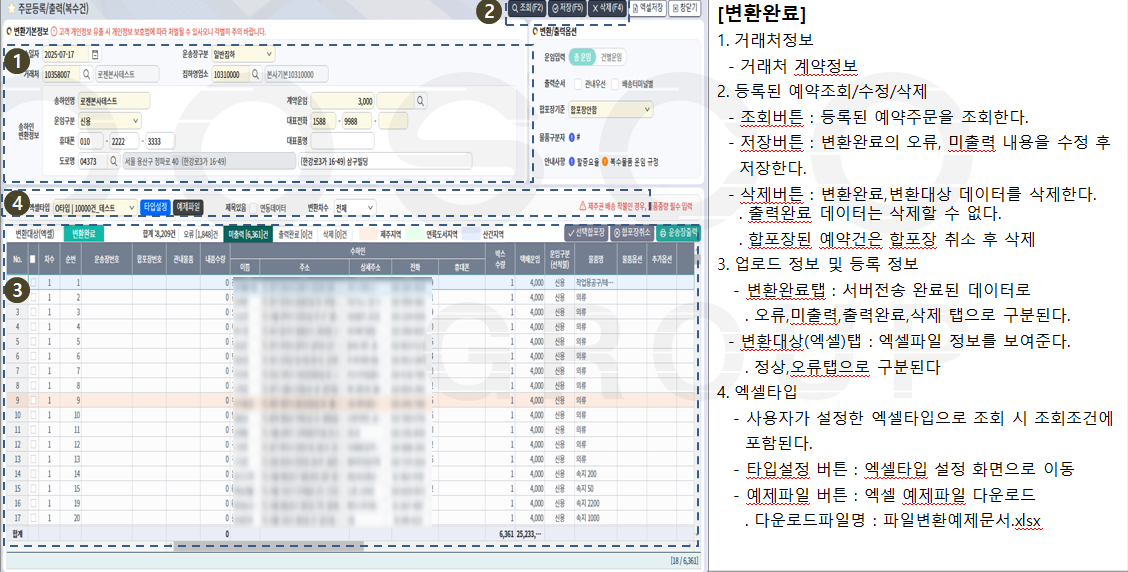
Task: Click the blue info icon next to 물품구분자 #
Action: [x=572, y=137]
